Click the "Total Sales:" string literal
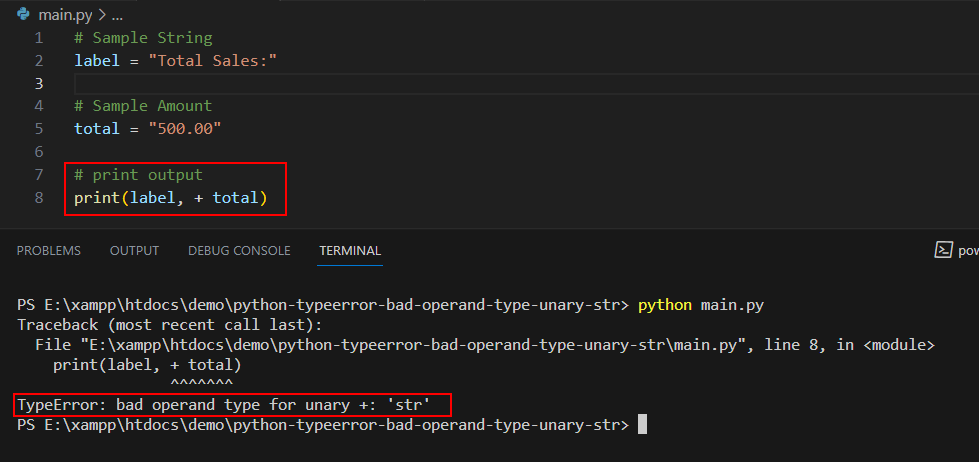 212,61
